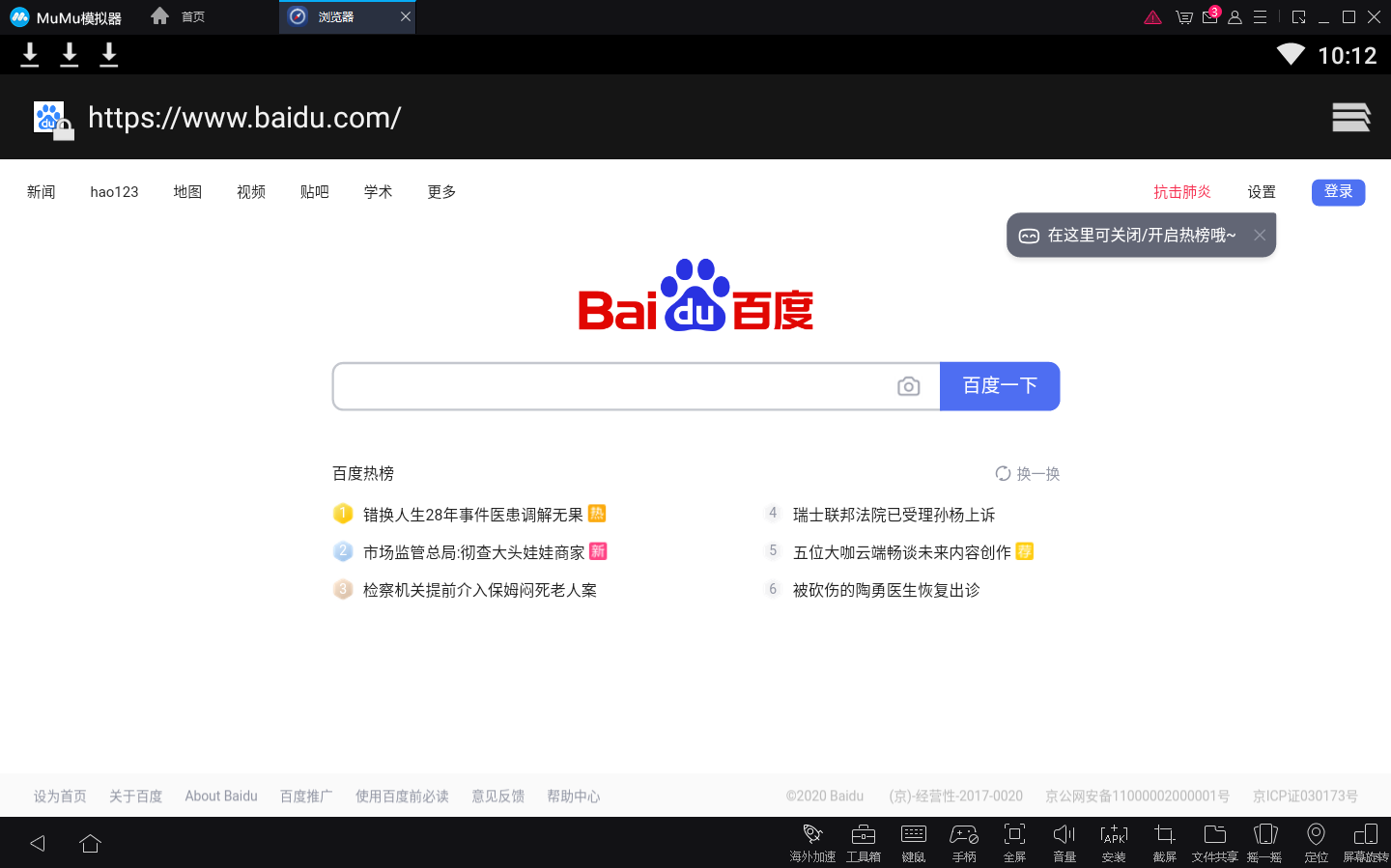Open hot item 被砍伤的陶勇医生恢复出诊
The width and height of the screenshot is (1391, 868).
coord(886,590)
